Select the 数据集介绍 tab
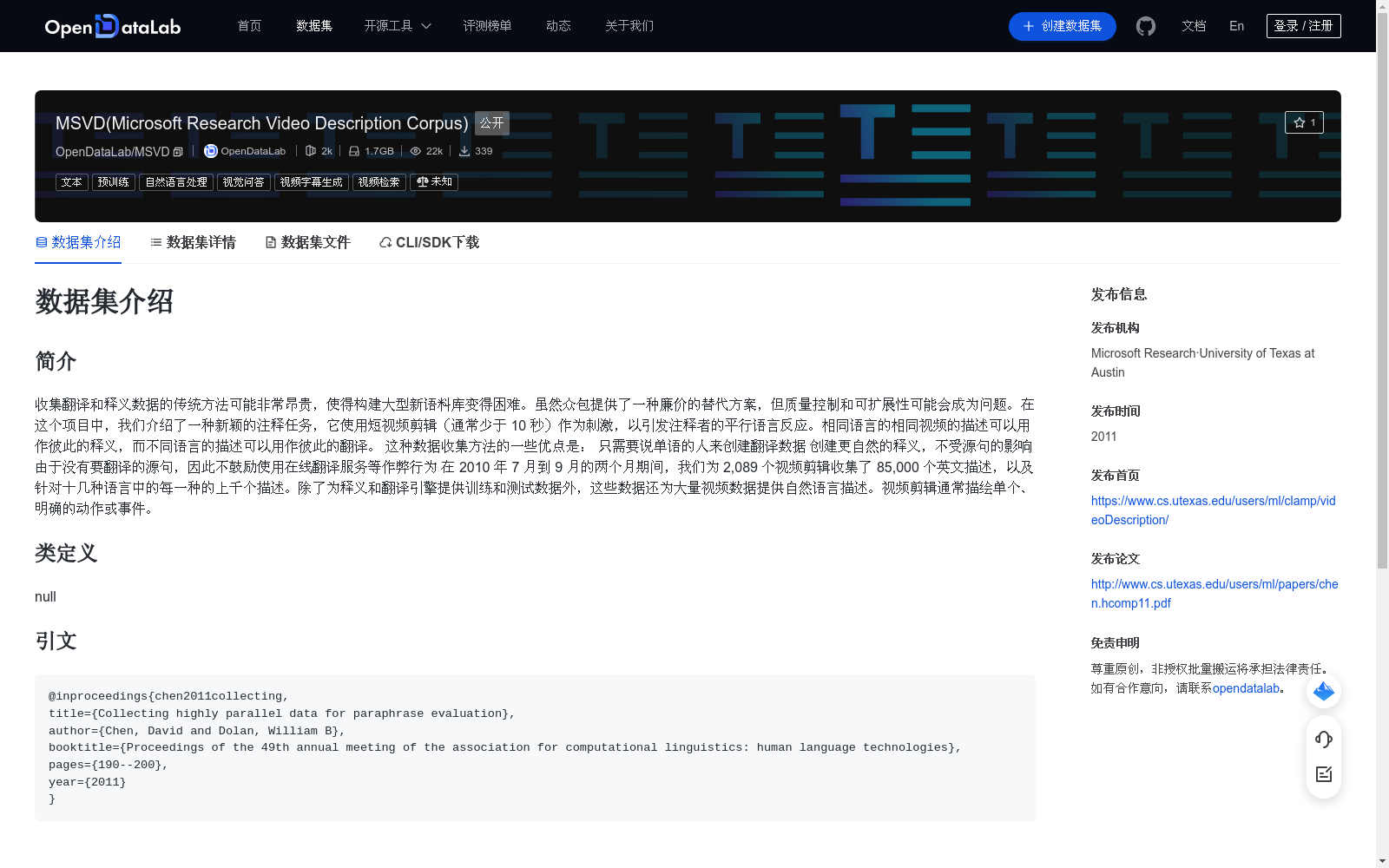The height and width of the screenshot is (868, 1389). 78,242
